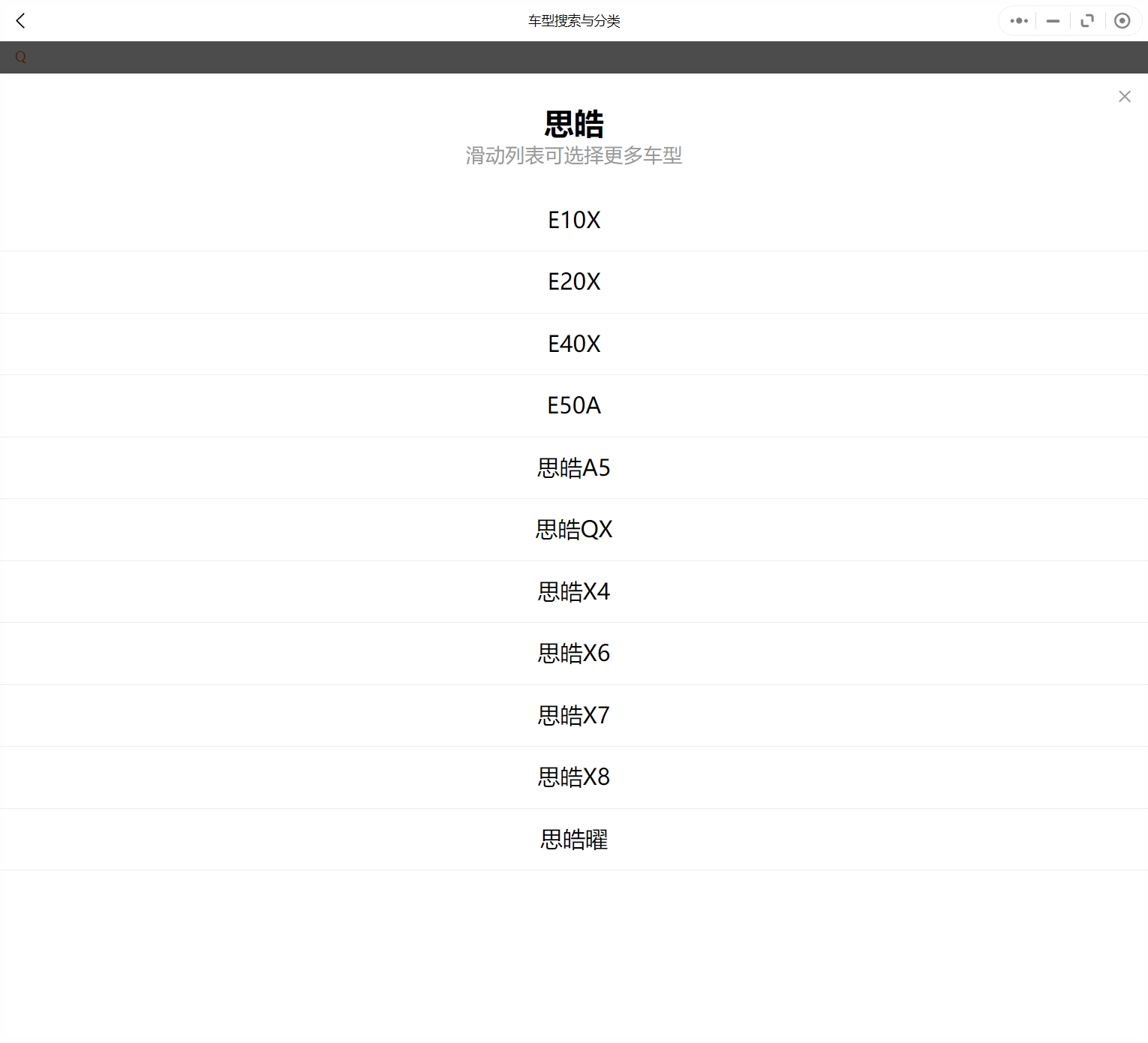Image resolution: width=1148 pixels, height=1043 pixels.
Task: Select the 思皓X4 entry
Action: point(574,591)
